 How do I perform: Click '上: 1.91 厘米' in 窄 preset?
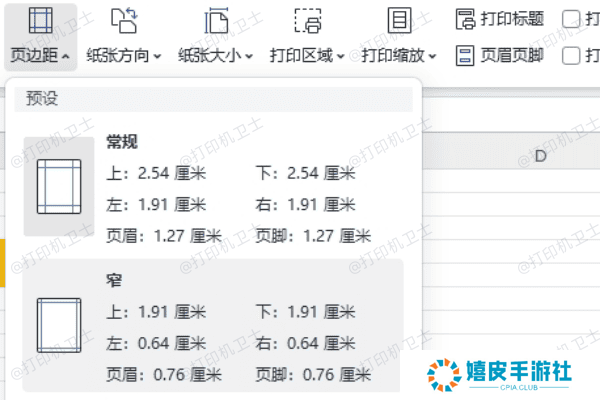(156, 312)
